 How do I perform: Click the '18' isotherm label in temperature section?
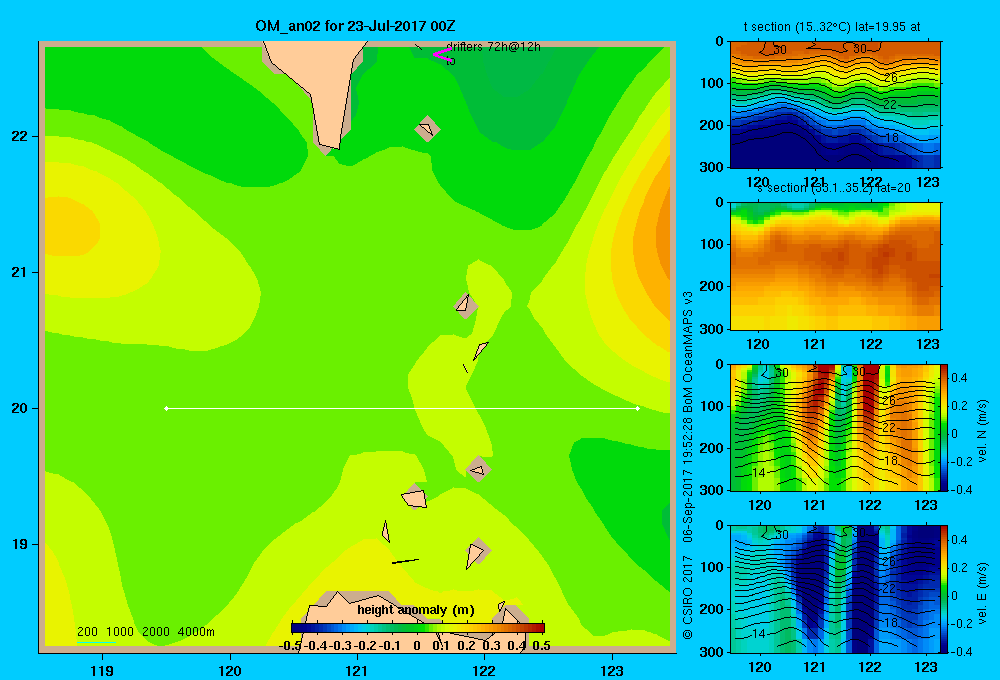pyautogui.click(x=891, y=137)
